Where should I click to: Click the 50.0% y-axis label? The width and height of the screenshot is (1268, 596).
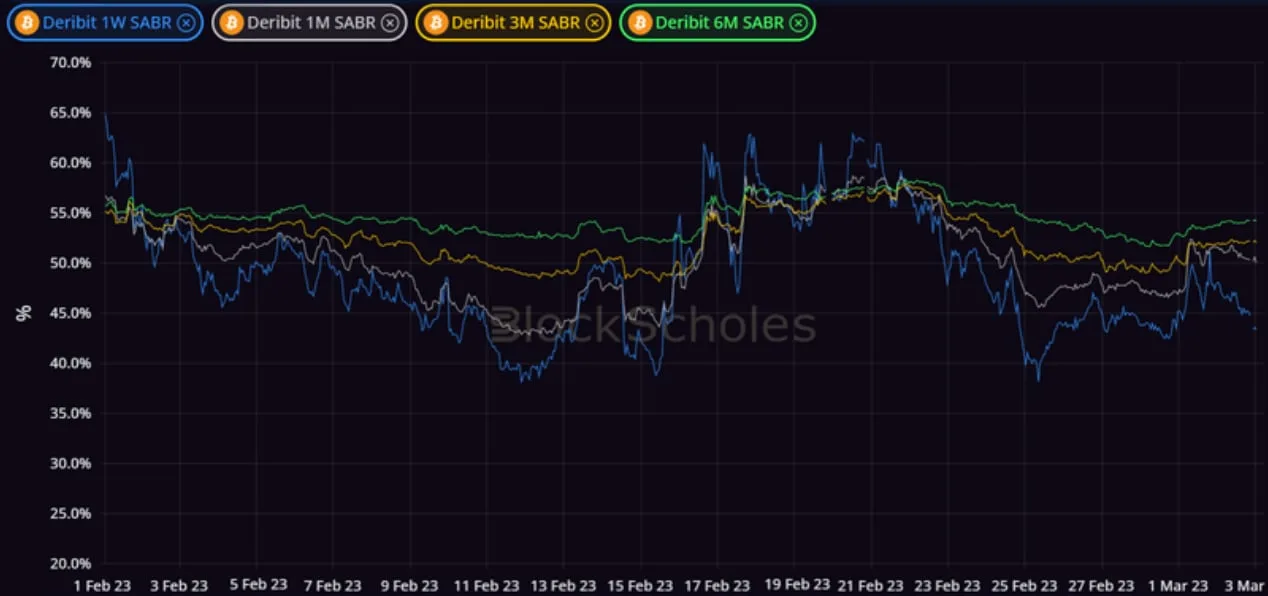pos(70,263)
